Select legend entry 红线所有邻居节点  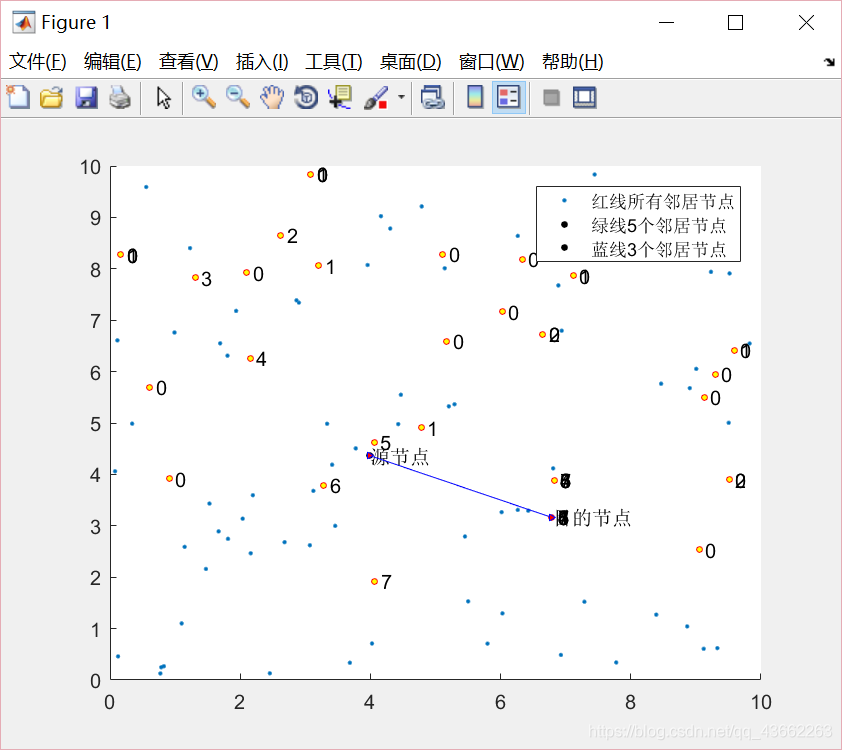(x=662, y=201)
